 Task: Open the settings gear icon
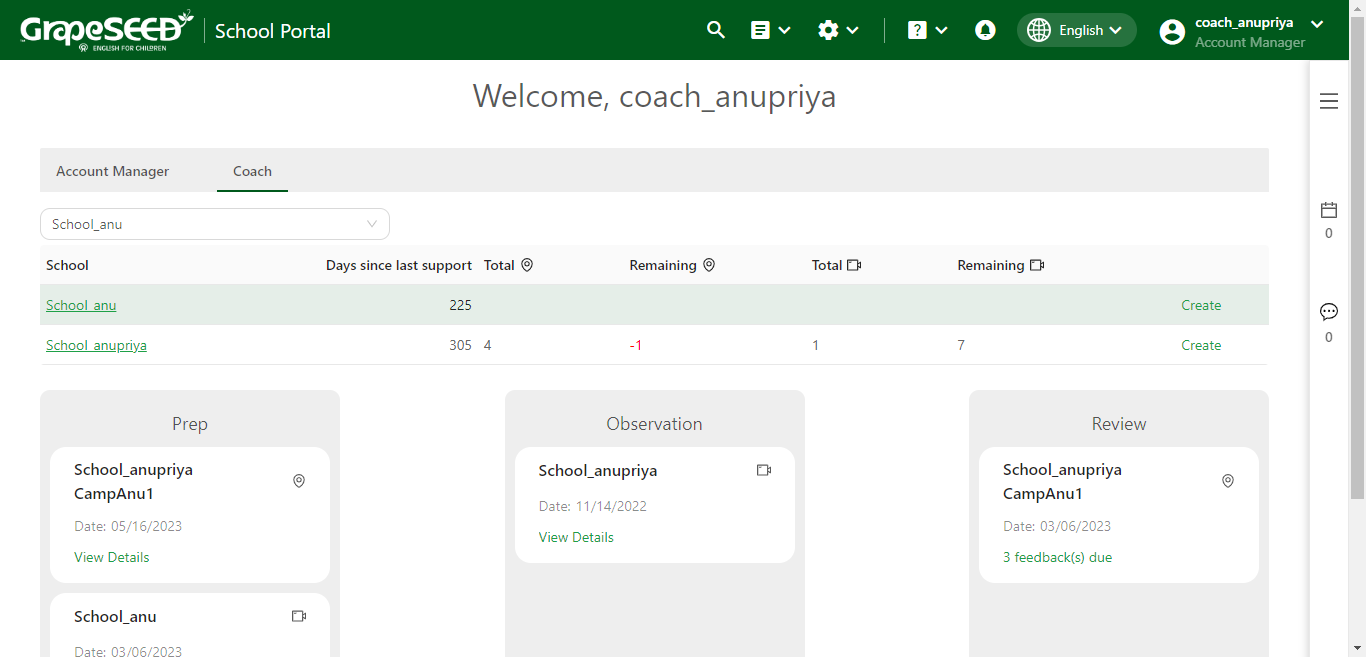click(829, 30)
